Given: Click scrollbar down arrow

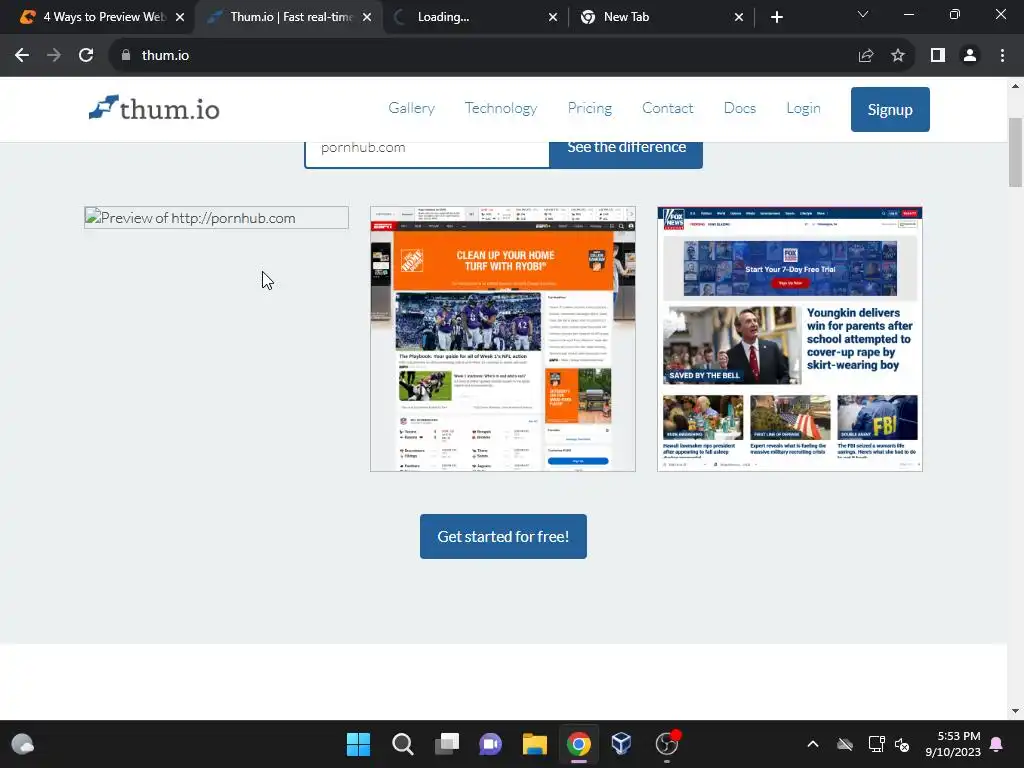Looking at the screenshot, I should (x=1015, y=711).
